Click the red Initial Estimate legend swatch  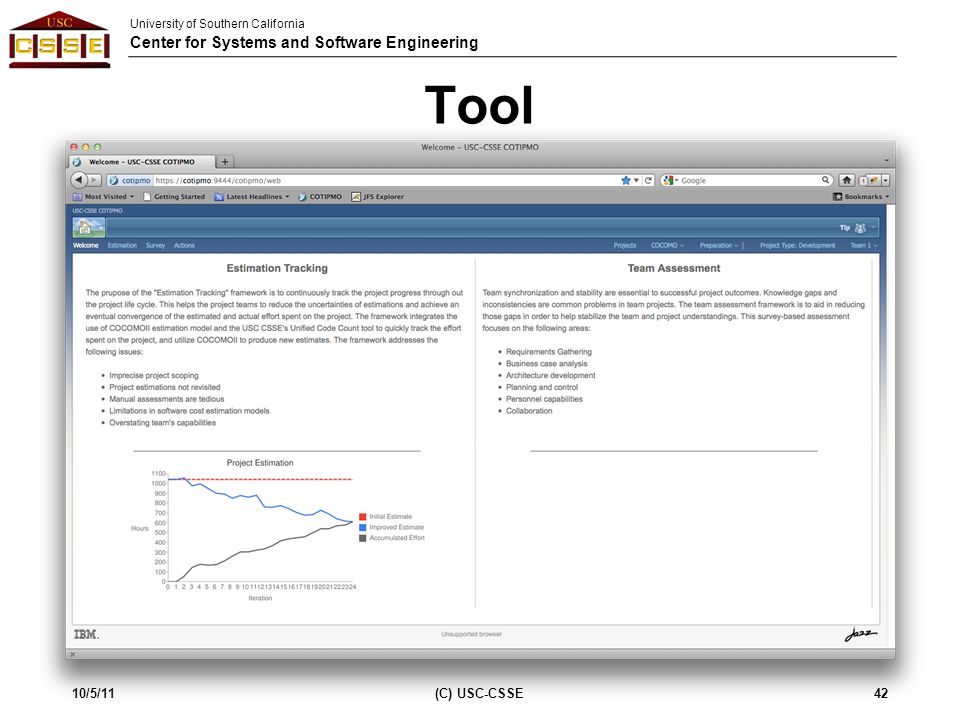(x=362, y=517)
